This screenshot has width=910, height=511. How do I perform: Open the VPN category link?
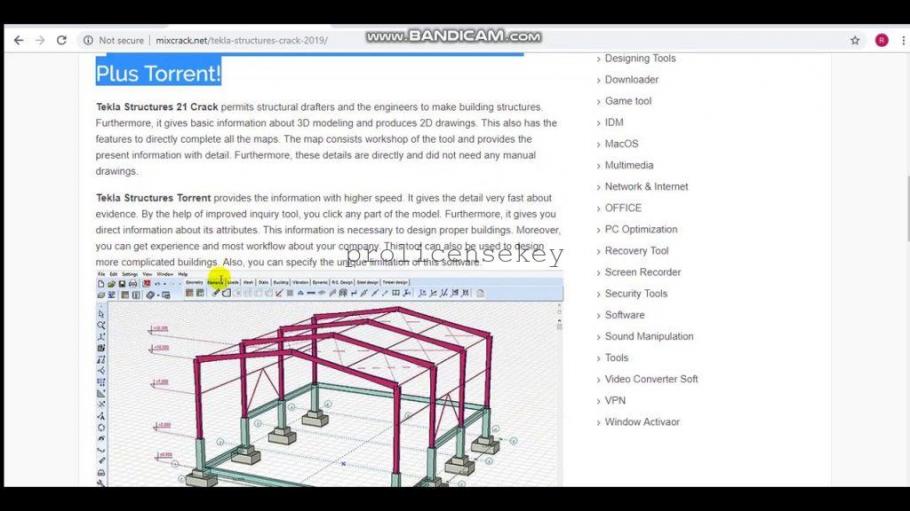point(615,401)
